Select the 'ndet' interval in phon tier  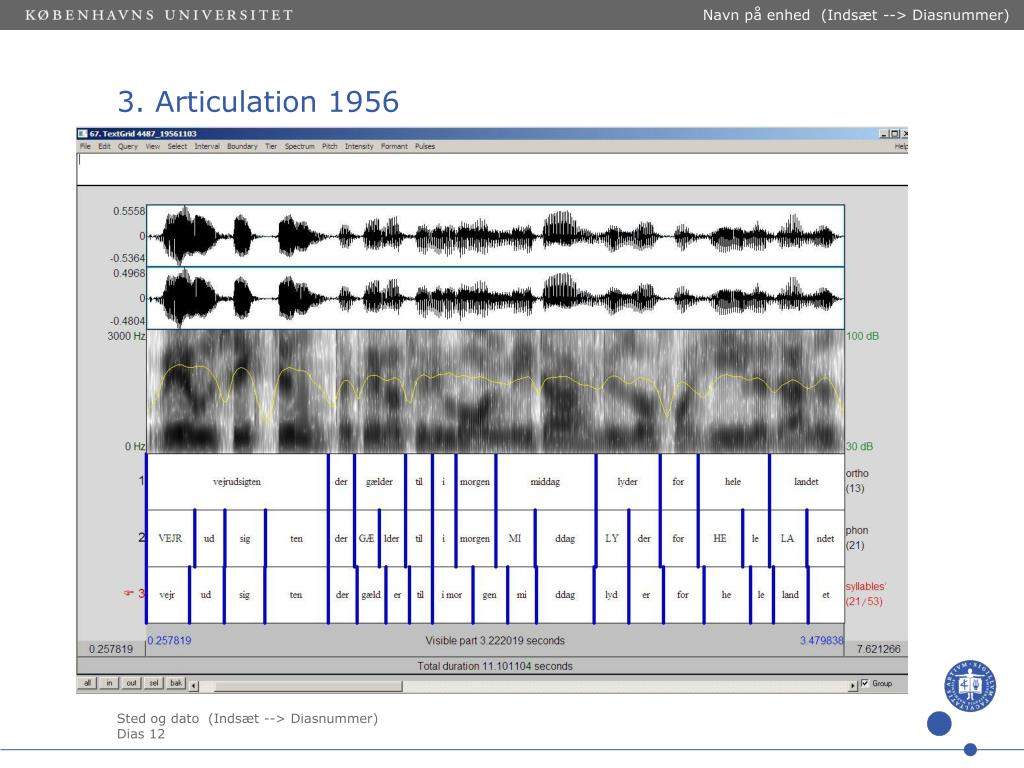click(x=825, y=539)
